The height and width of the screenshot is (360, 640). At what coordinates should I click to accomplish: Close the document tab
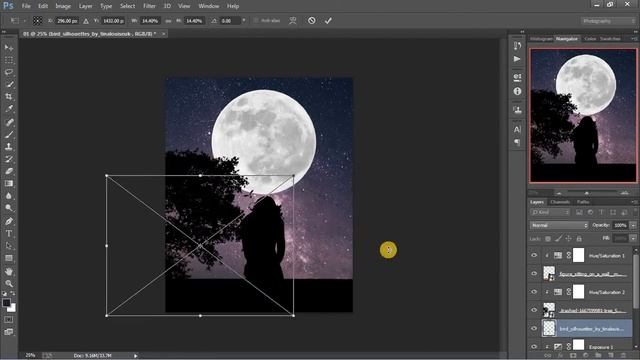coord(163,34)
